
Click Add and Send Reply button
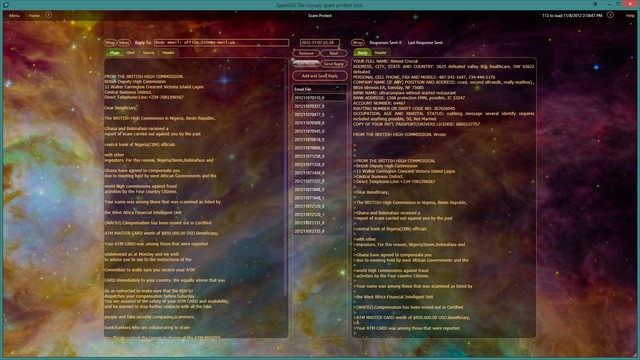click(320, 76)
